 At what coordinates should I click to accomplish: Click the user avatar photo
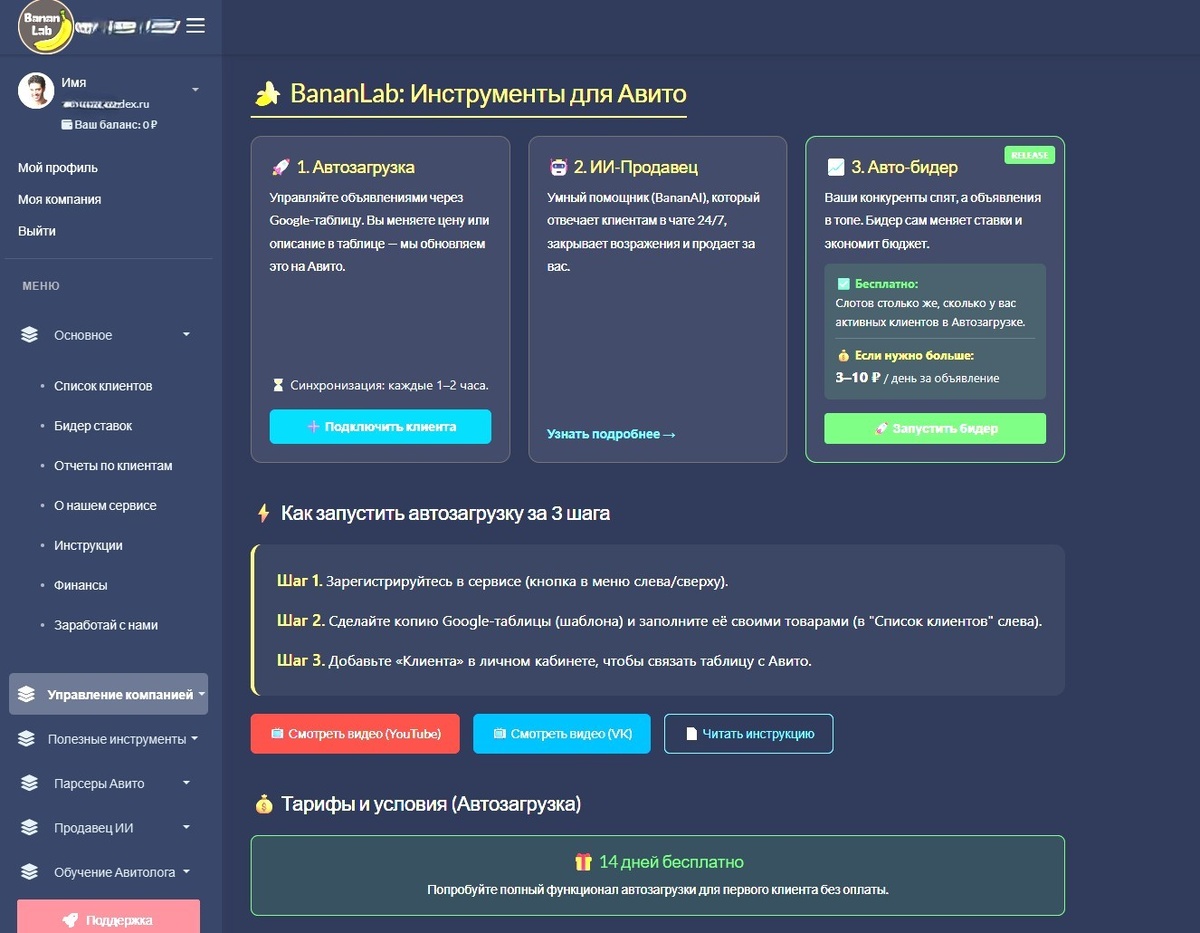(x=36, y=91)
